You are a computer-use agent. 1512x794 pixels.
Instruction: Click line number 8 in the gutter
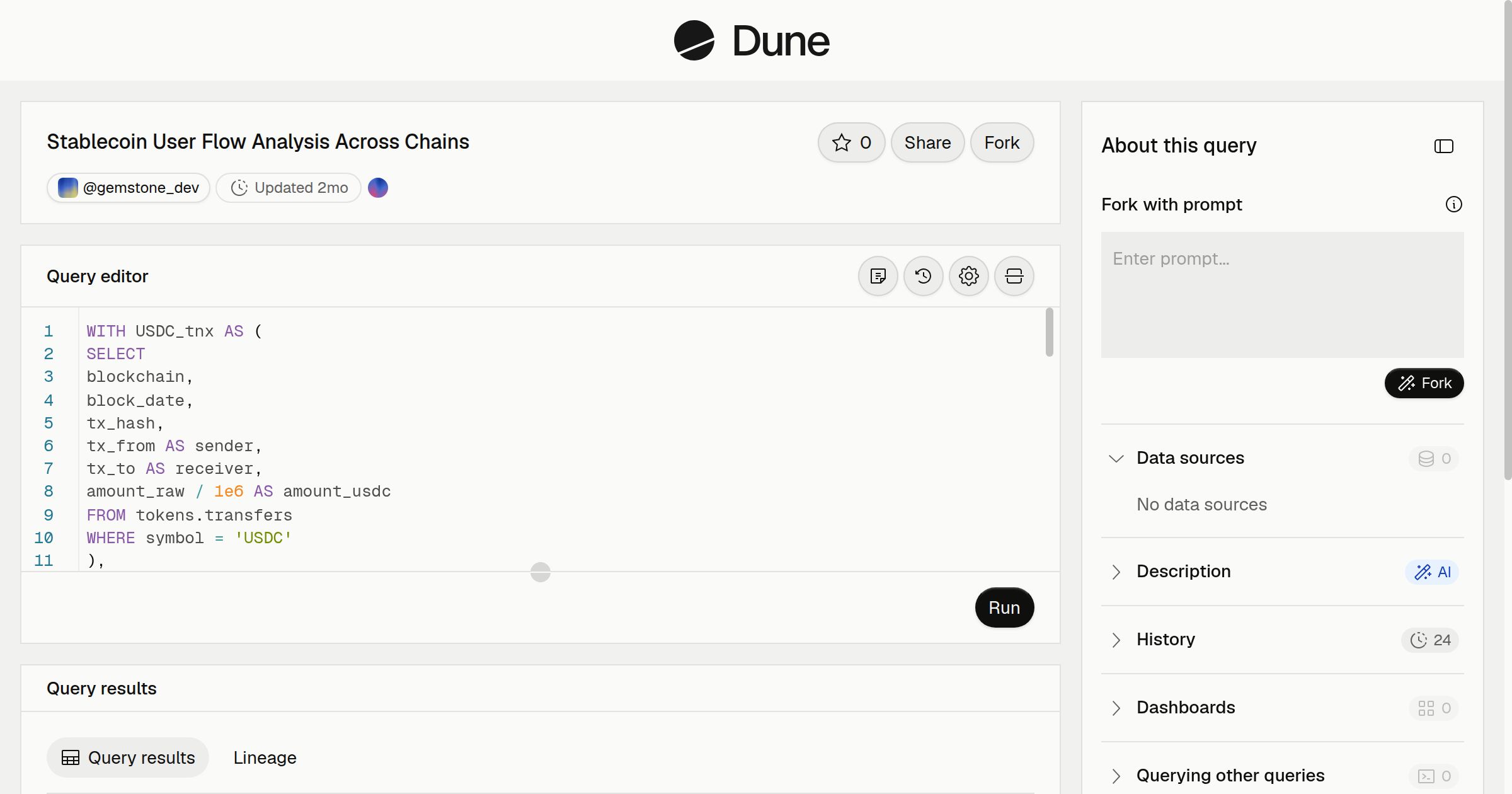pyautogui.click(x=49, y=491)
